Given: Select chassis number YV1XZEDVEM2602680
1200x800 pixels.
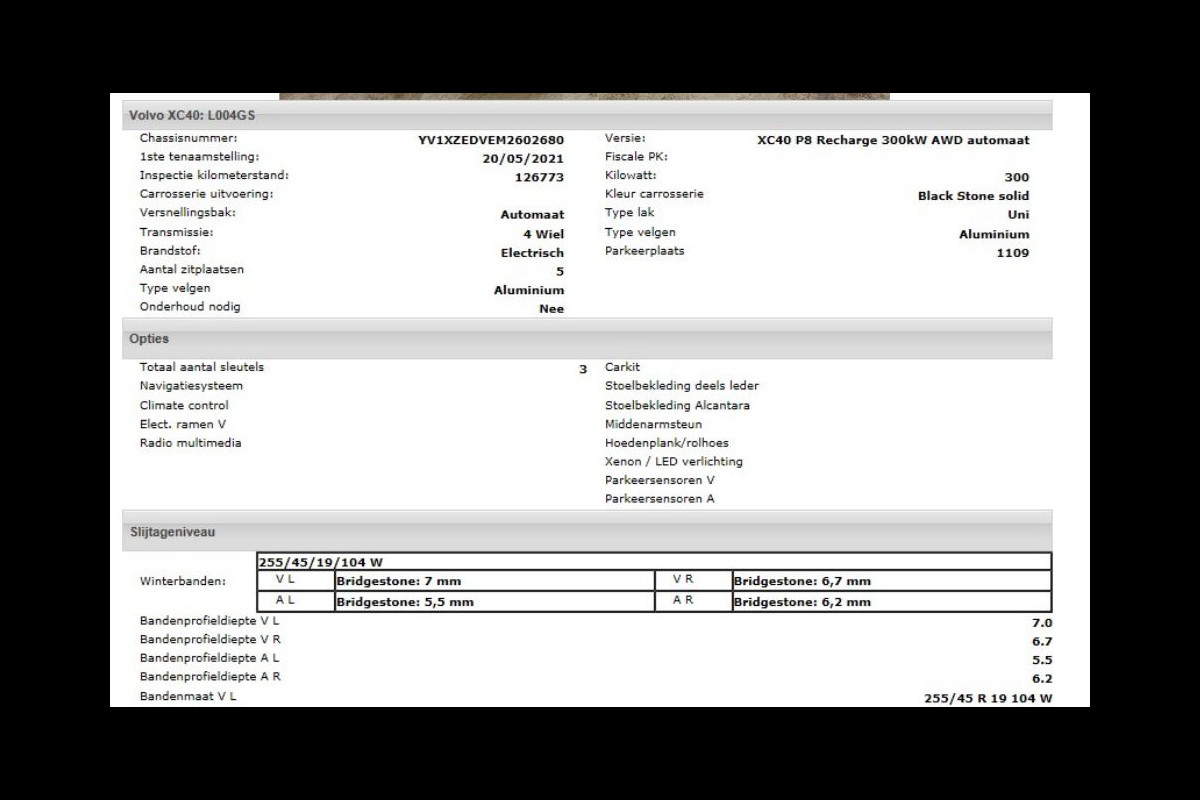Looking at the screenshot, I should click(490, 141).
